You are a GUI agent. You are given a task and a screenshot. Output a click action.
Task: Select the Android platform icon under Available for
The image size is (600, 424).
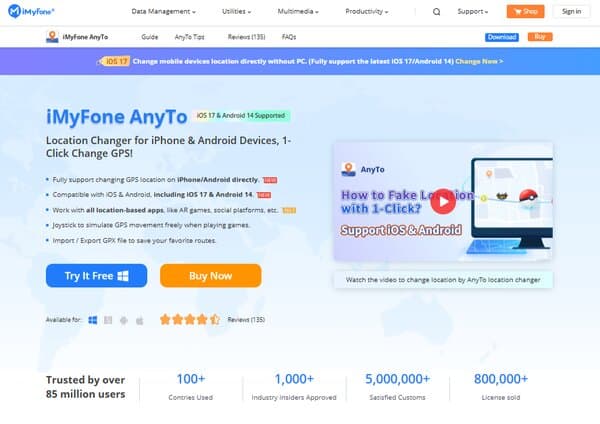click(124, 320)
